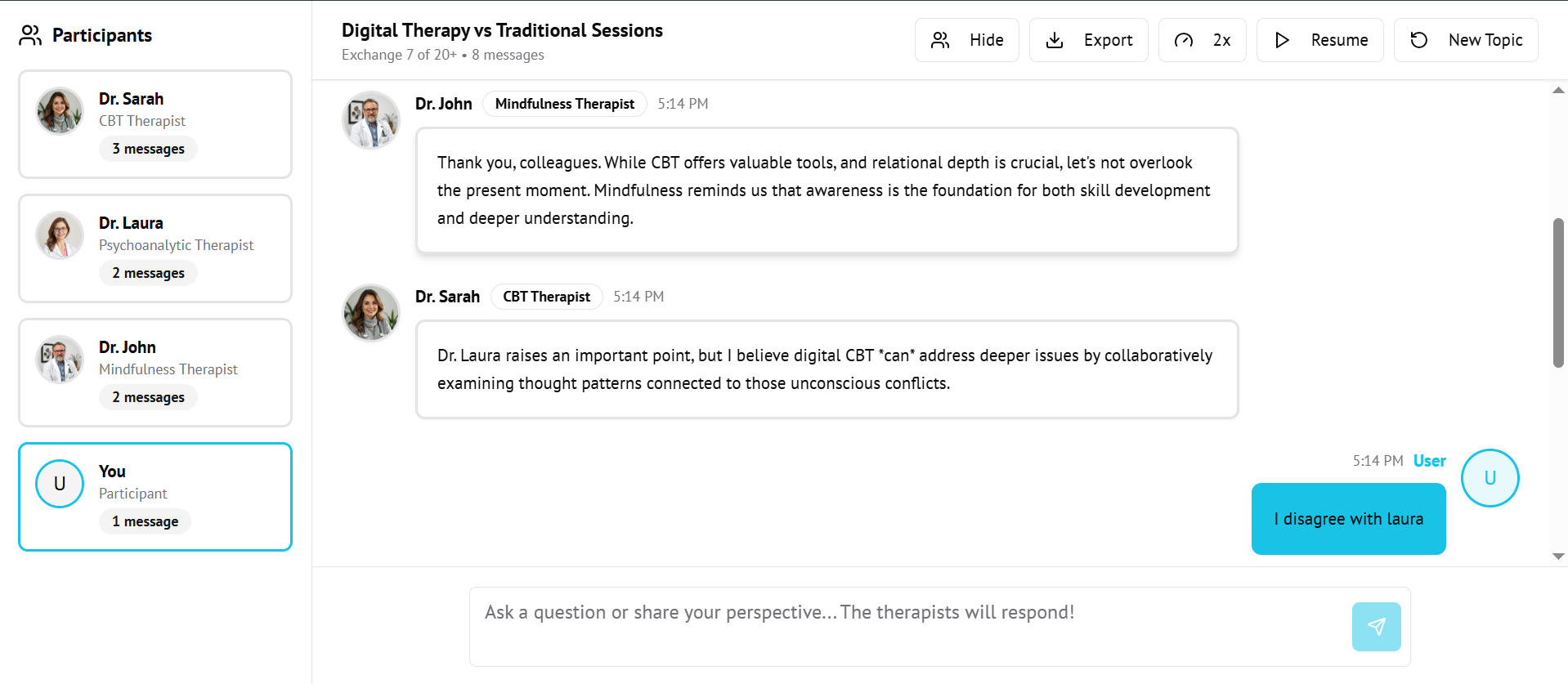
Task: Open Dr. John's participant card in sidebar
Action: coord(155,373)
